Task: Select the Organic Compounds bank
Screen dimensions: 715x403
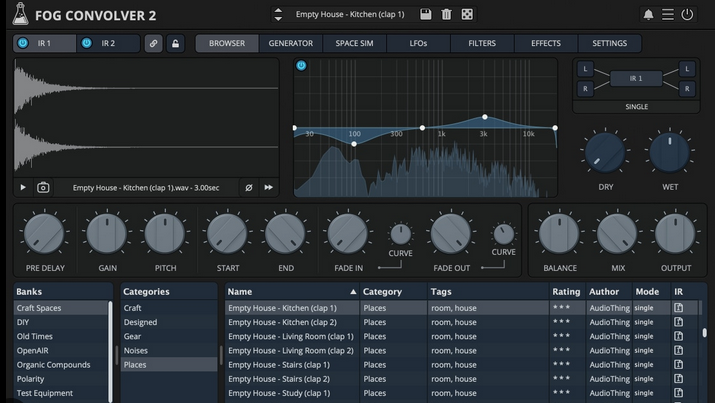Action: (61, 365)
